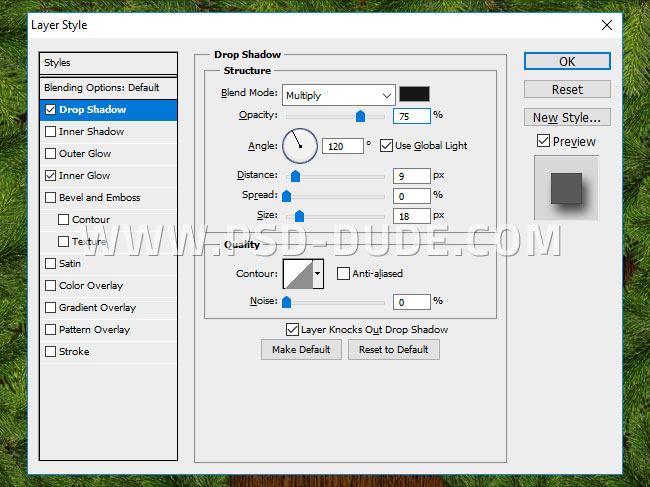The image size is (650, 487).
Task: Select Blending Options: Default
Action: [x=101, y=88]
